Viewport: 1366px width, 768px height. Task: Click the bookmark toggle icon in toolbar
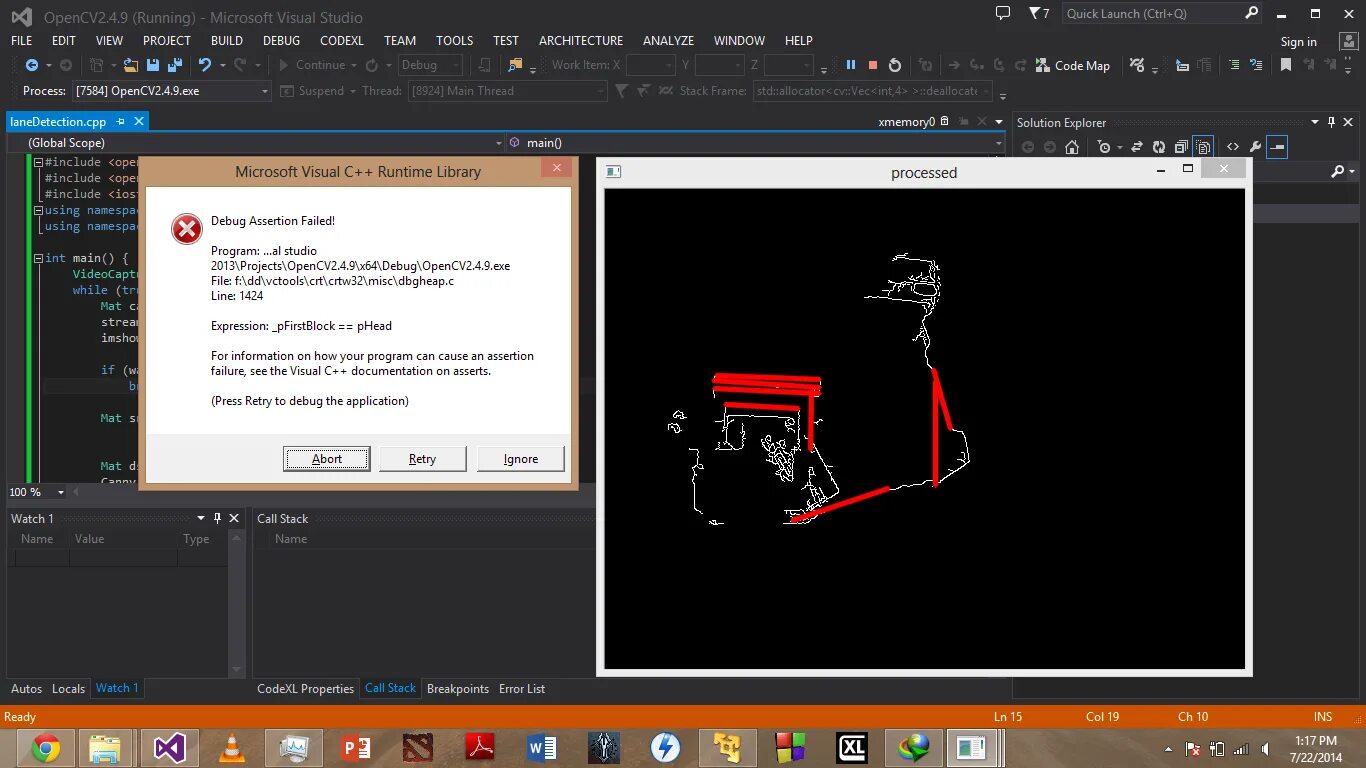[x=1286, y=65]
